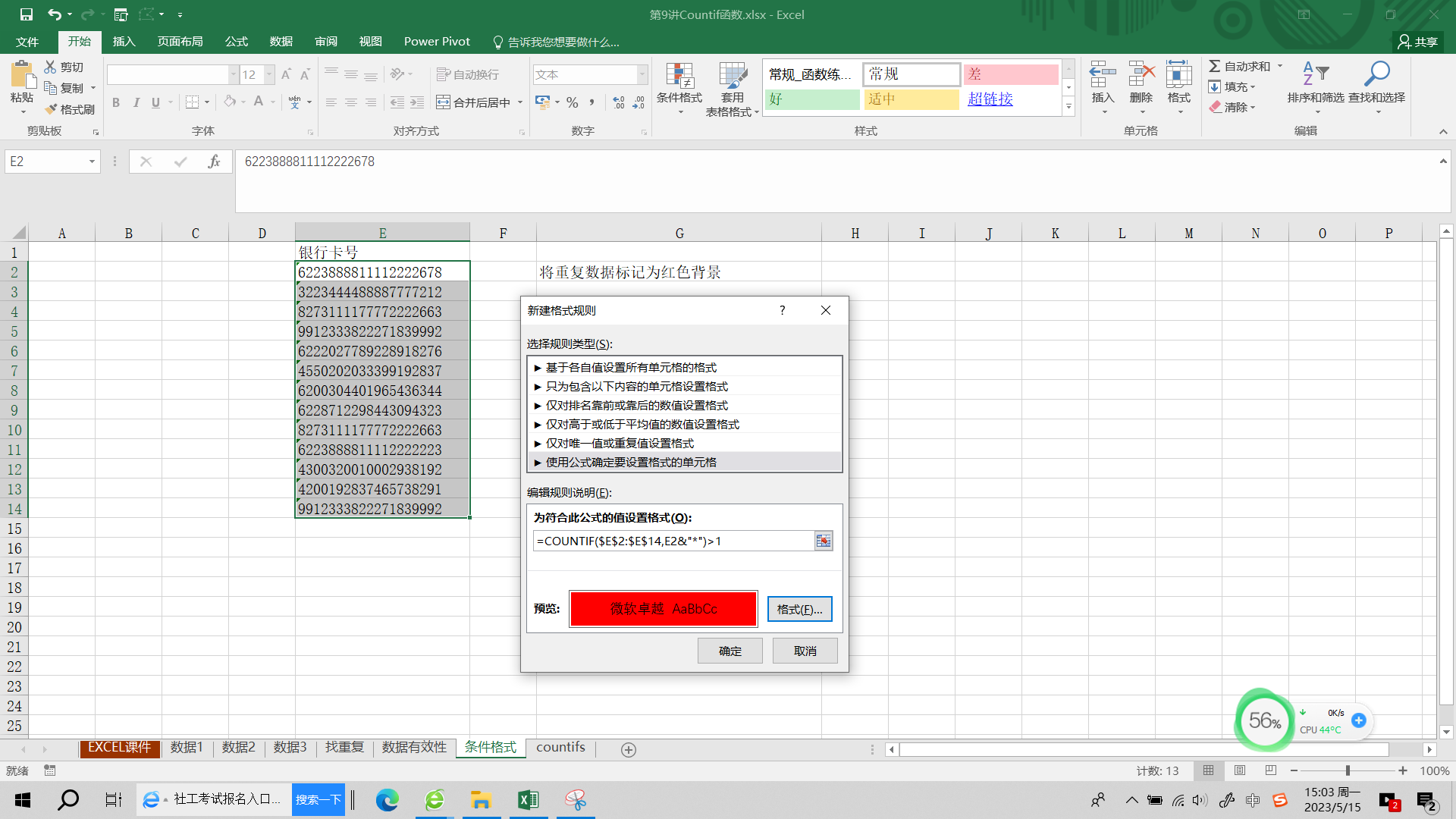Open Excel from the Windows taskbar
The height and width of the screenshot is (819, 1456).
[528, 800]
